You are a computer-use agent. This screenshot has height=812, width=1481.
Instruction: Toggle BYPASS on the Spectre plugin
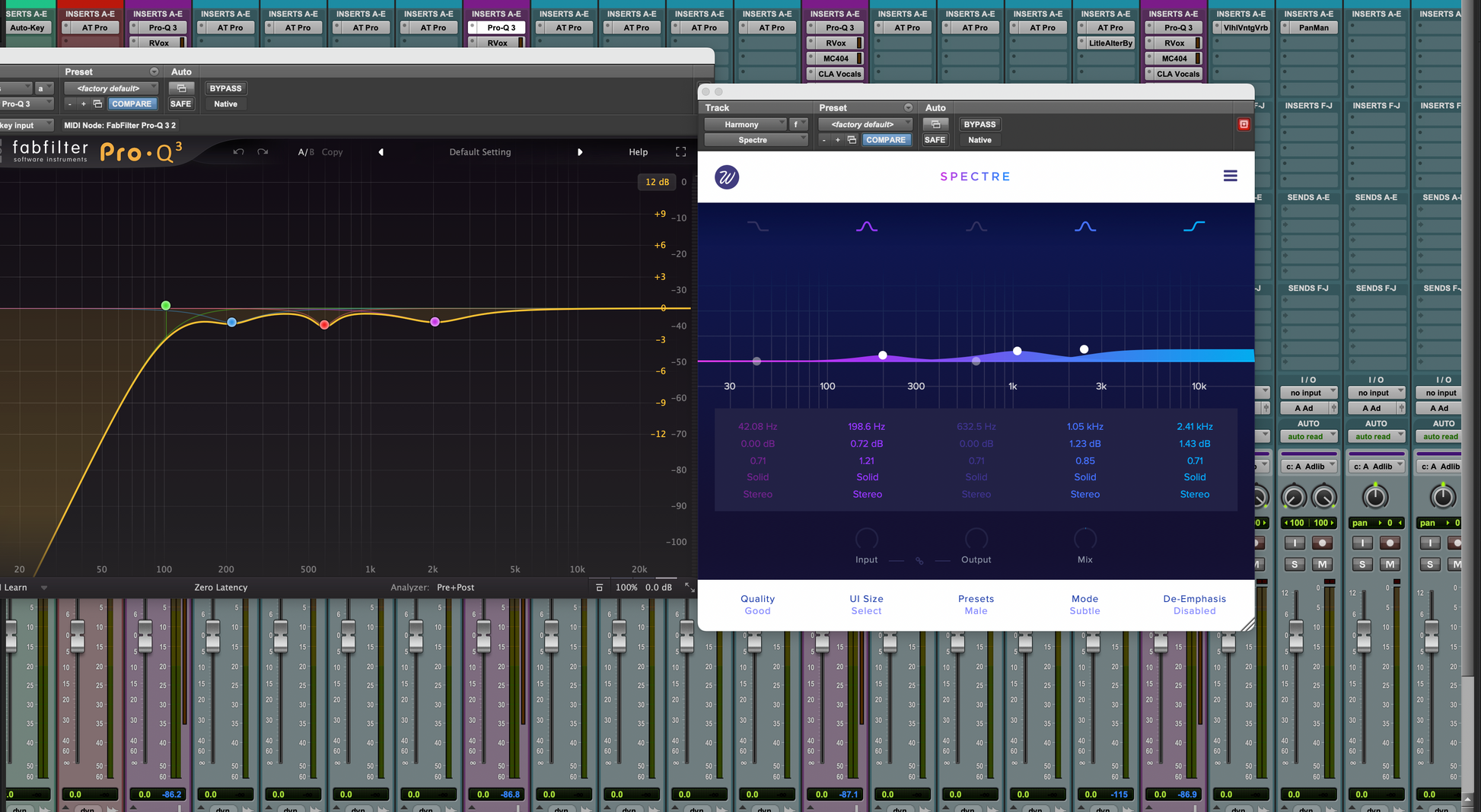(979, 124)
